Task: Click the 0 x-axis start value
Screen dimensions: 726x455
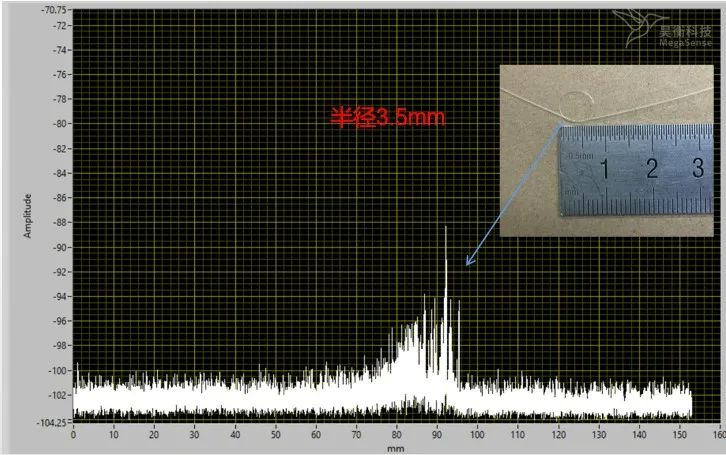Action: [73, 435]
